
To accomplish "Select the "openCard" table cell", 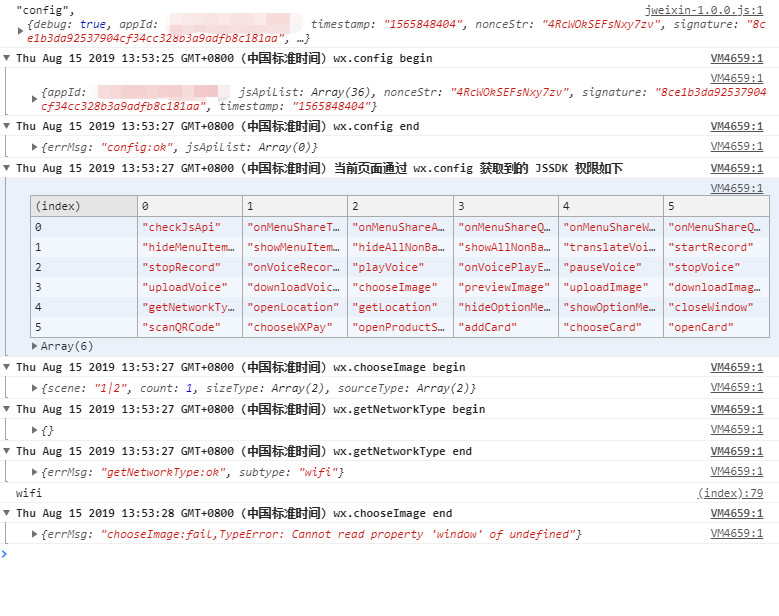I will click(x=716, y=327).
